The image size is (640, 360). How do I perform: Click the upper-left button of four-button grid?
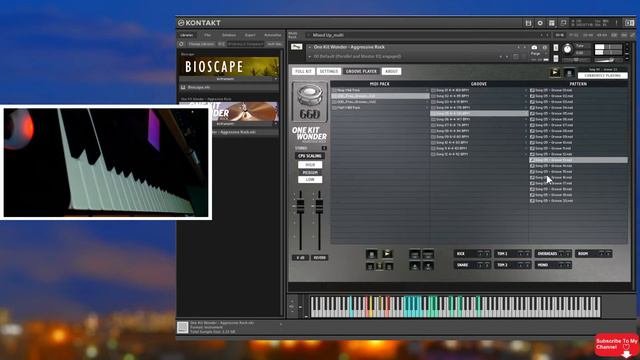415,254
